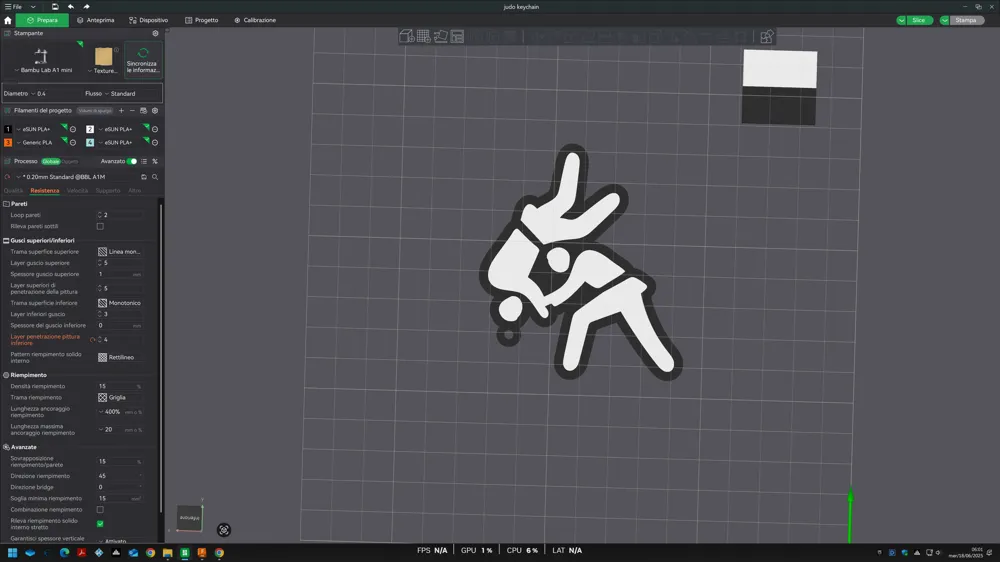This screenshot has width=1000, height=562.
Task: Switch to the Qualità tab
Action: (13, 191)
